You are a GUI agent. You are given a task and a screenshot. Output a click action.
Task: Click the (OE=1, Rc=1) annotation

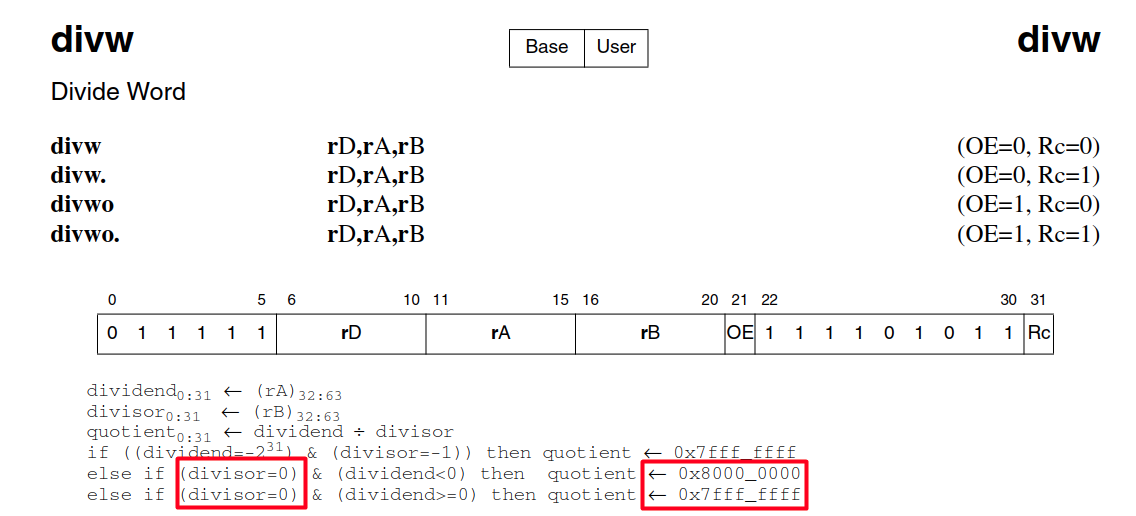pos(1028,235)
